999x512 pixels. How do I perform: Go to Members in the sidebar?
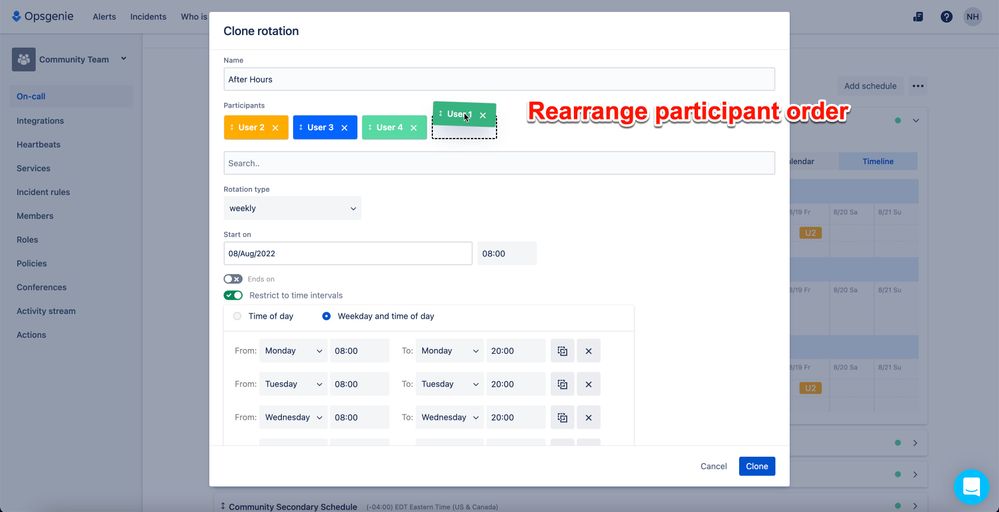point(35,216)
